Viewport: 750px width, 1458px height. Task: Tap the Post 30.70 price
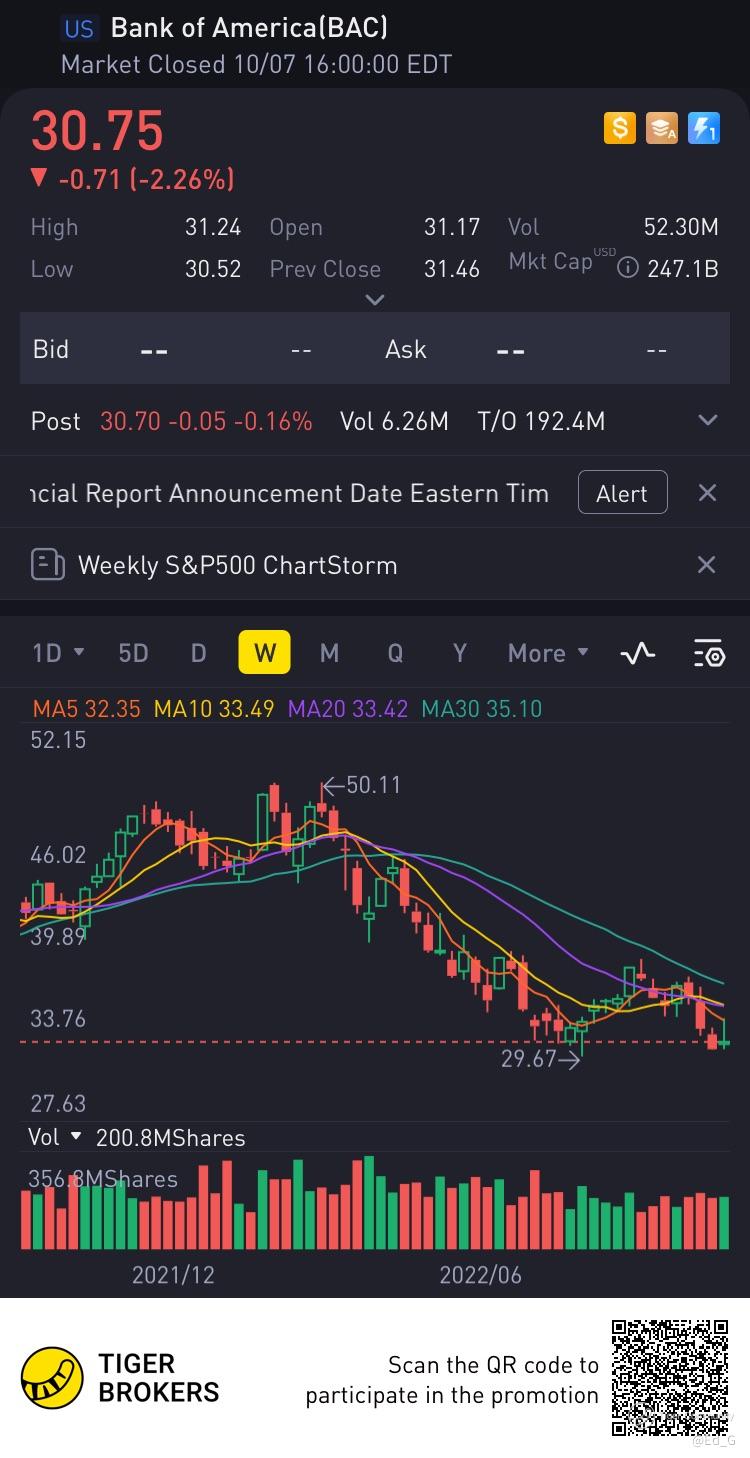coord(130,421)
